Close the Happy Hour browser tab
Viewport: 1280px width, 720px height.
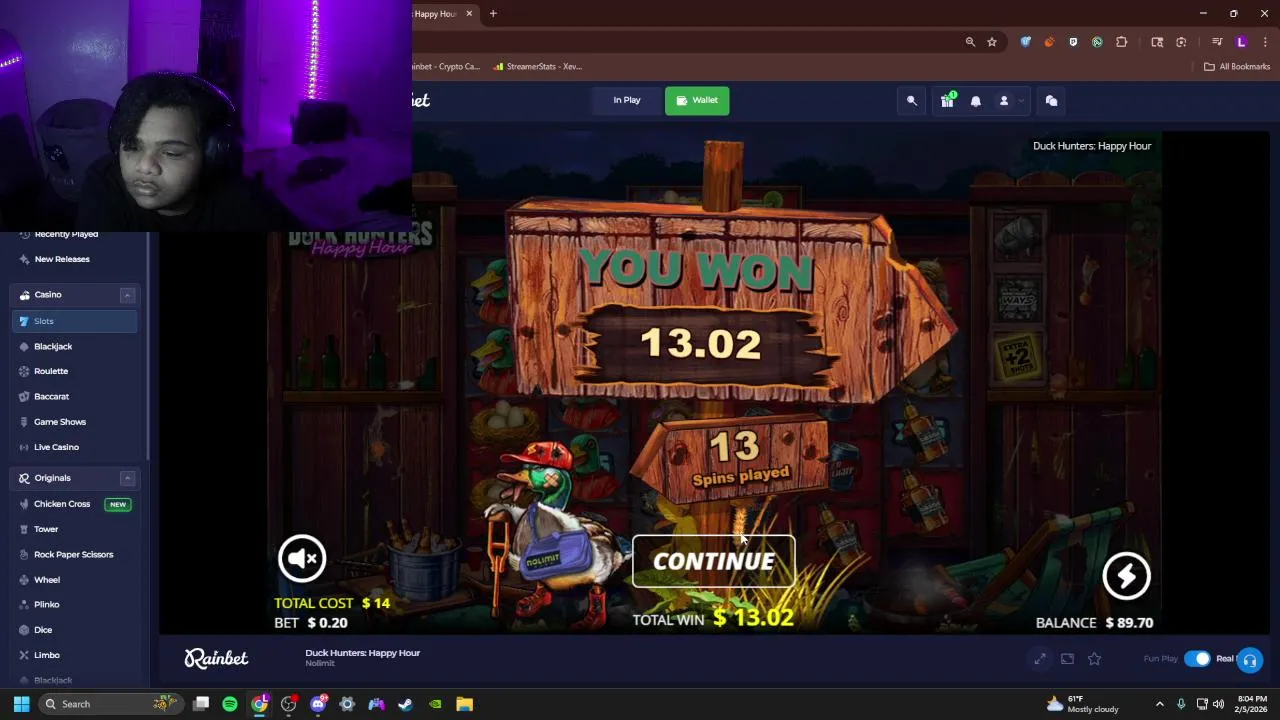(469, 14)
